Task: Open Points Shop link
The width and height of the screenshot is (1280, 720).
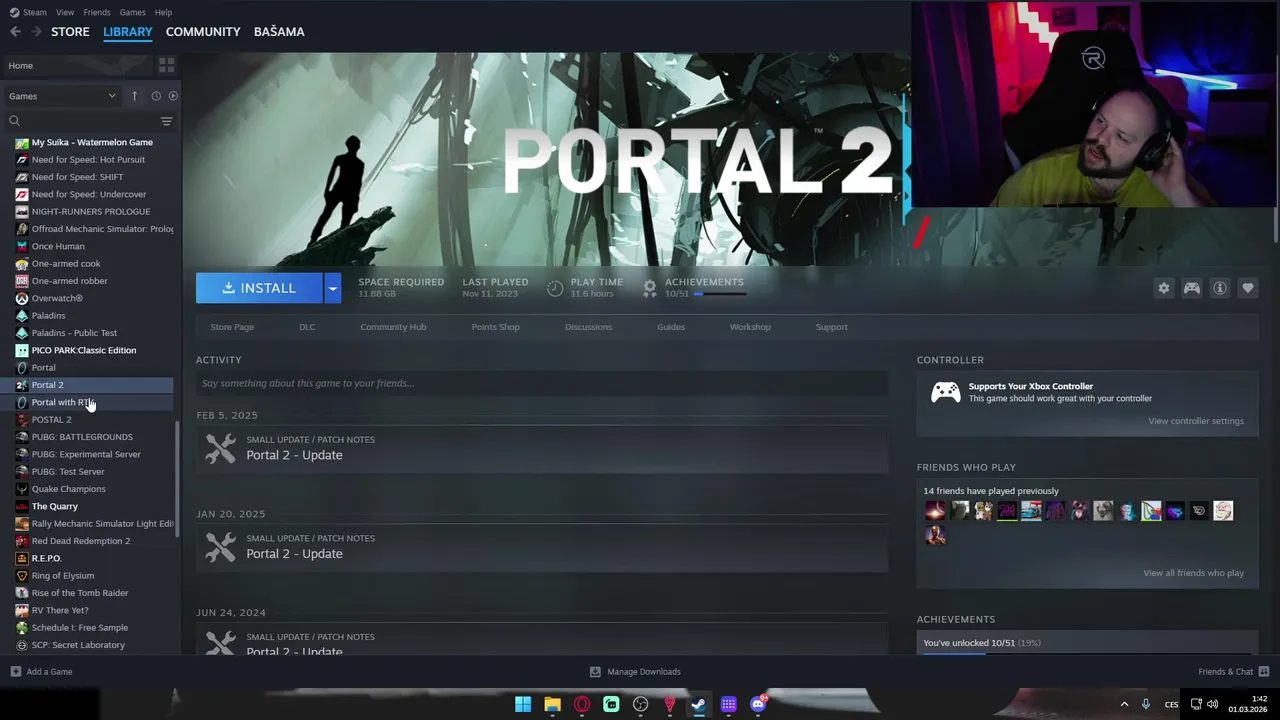Action: pyautogui.click(x=495, y=327)
